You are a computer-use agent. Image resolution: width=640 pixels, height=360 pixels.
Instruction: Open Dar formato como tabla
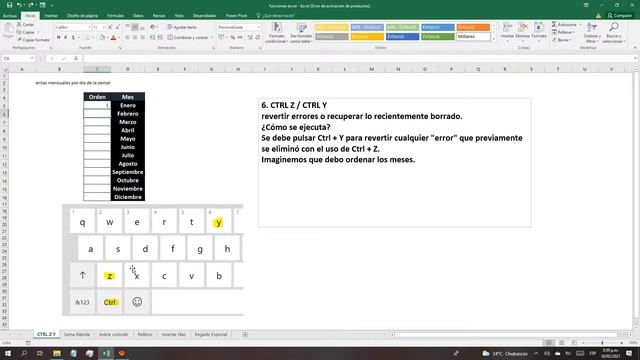[301, 33]
